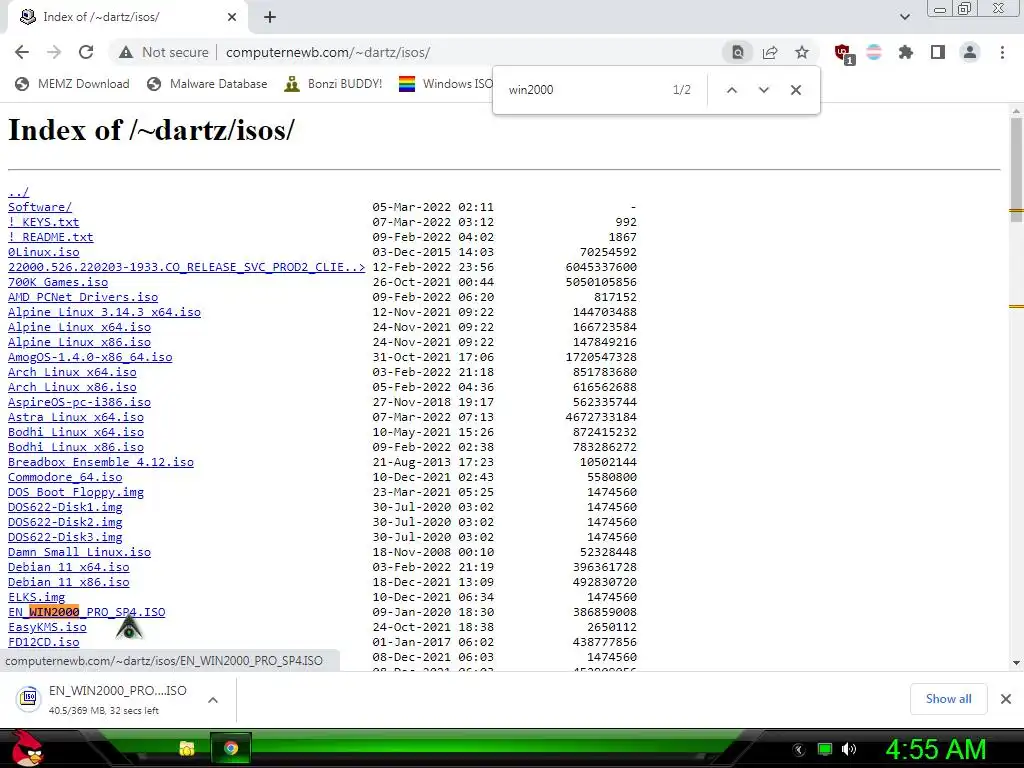Download Alpine_Linux_3.14.3_x64.iso
The width and height of the screenshot is (1024, 768).
pyautogui.click(x=104, y=312)
